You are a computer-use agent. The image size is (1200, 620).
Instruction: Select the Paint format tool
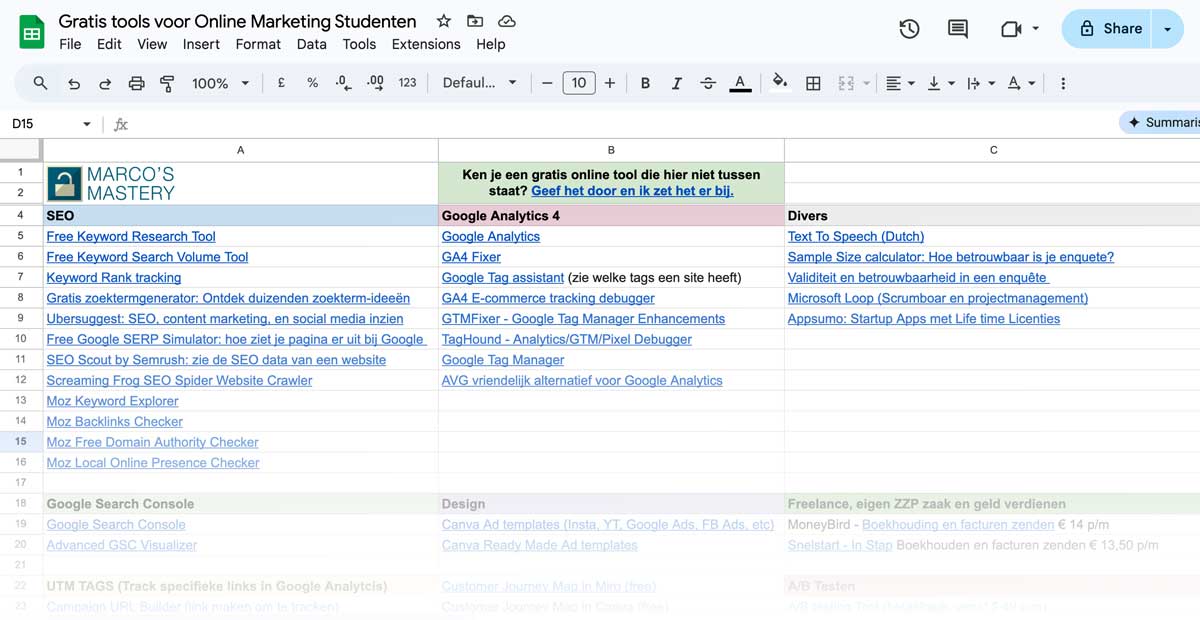pos(166,83)
